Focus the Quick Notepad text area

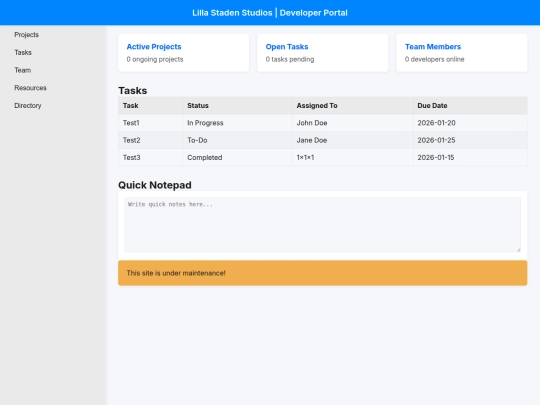[x=322, y=225]
